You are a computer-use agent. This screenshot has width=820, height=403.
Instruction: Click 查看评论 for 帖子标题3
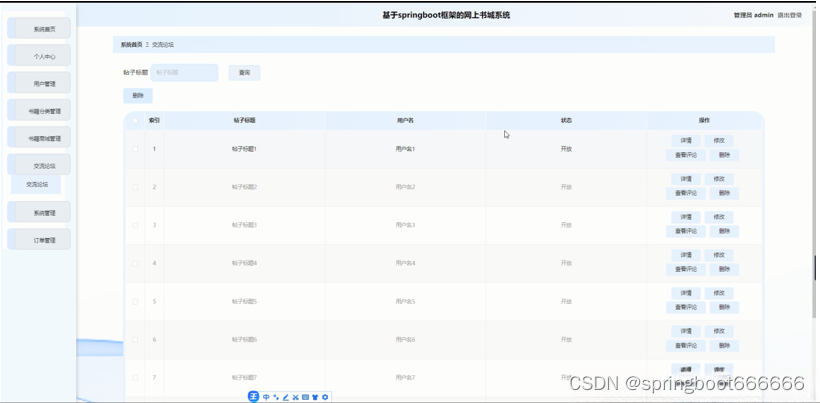pos(686,231)
